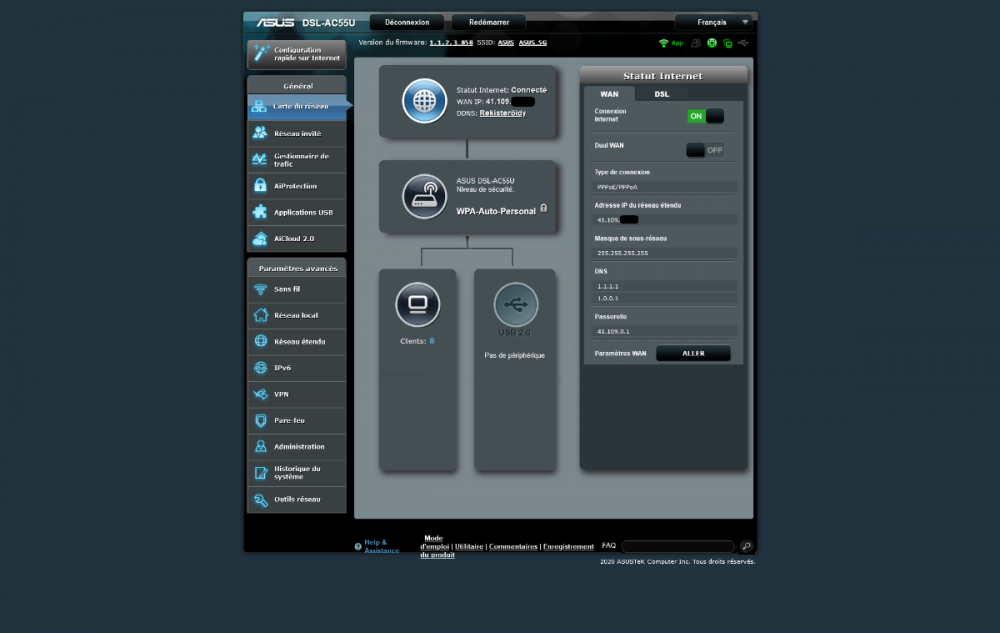Open the Clients computer icon
The image size is (1000, 633).
[x=417, y=304]
